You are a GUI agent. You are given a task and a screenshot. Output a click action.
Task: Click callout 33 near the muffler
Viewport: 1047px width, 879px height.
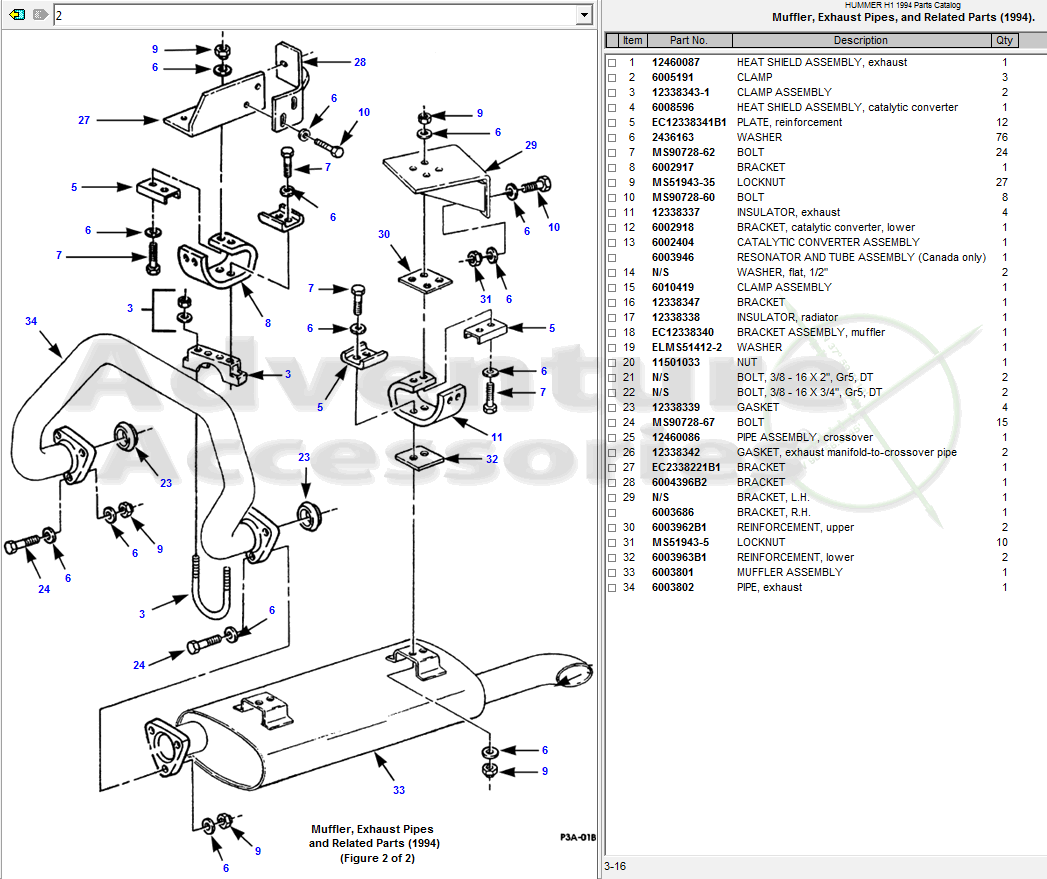(x=399, y=790)
